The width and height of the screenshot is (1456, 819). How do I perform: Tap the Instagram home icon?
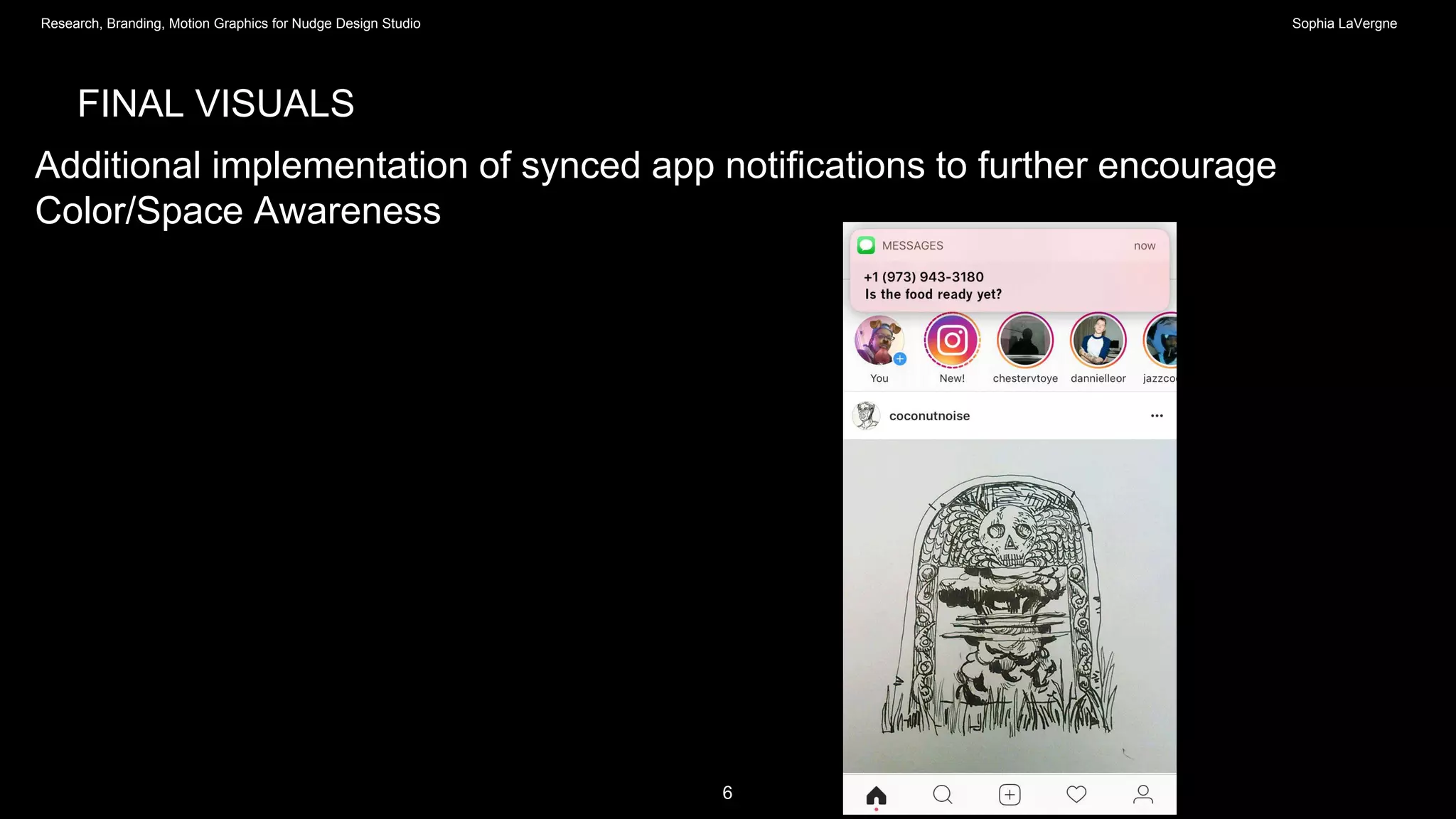tap(876, 795)
